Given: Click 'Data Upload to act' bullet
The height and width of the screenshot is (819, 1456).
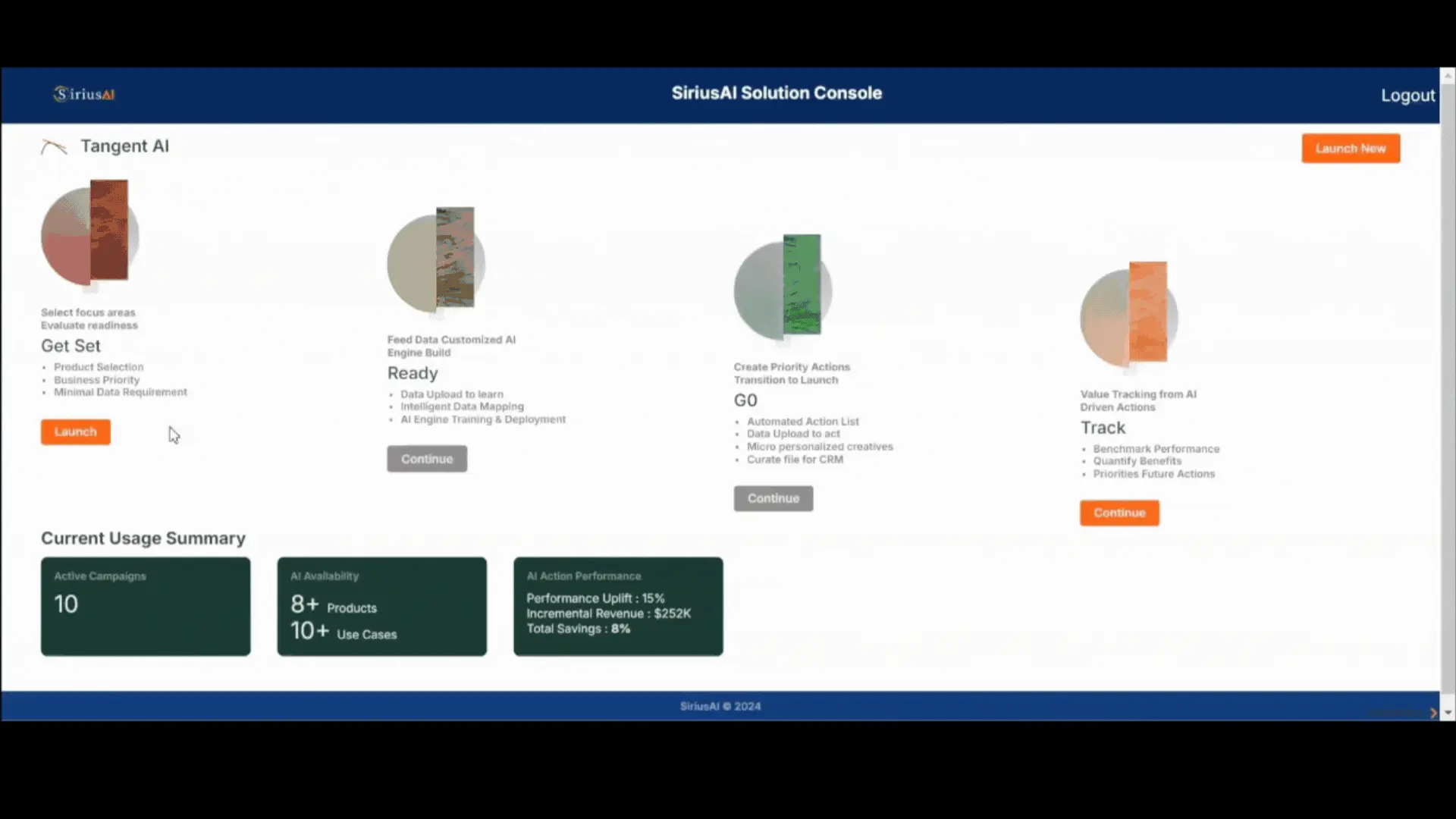Looking at the screenshot, I should [x=793, y=434].
